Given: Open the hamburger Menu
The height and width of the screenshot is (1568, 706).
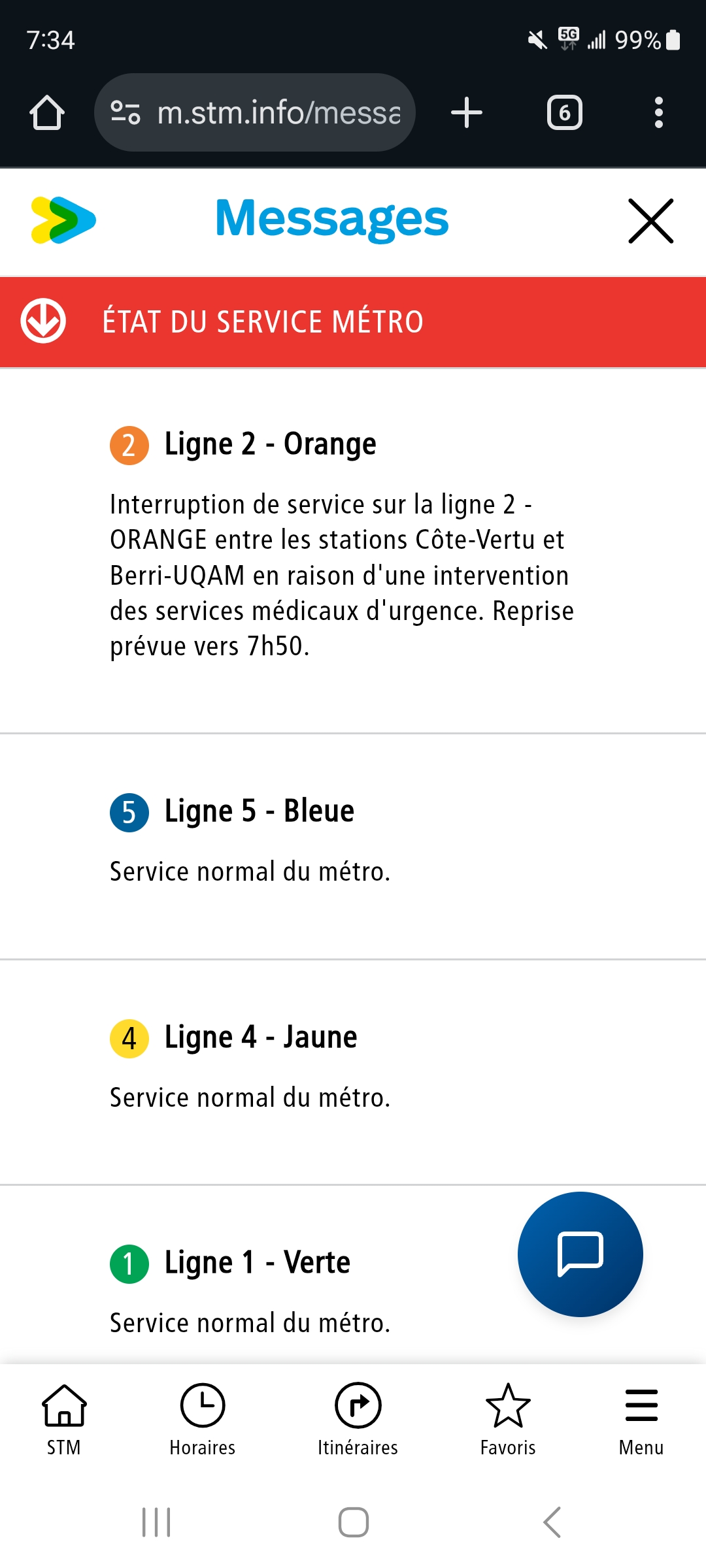Looking at the screenshot, I should tap(641, 1419).
